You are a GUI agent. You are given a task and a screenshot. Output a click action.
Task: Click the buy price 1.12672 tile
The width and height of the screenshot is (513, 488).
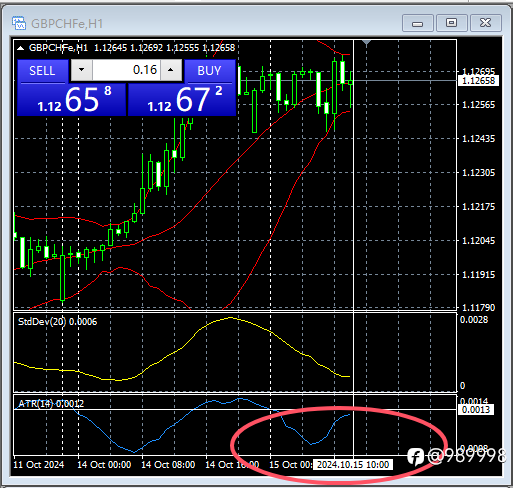click(x=182, y=100)
